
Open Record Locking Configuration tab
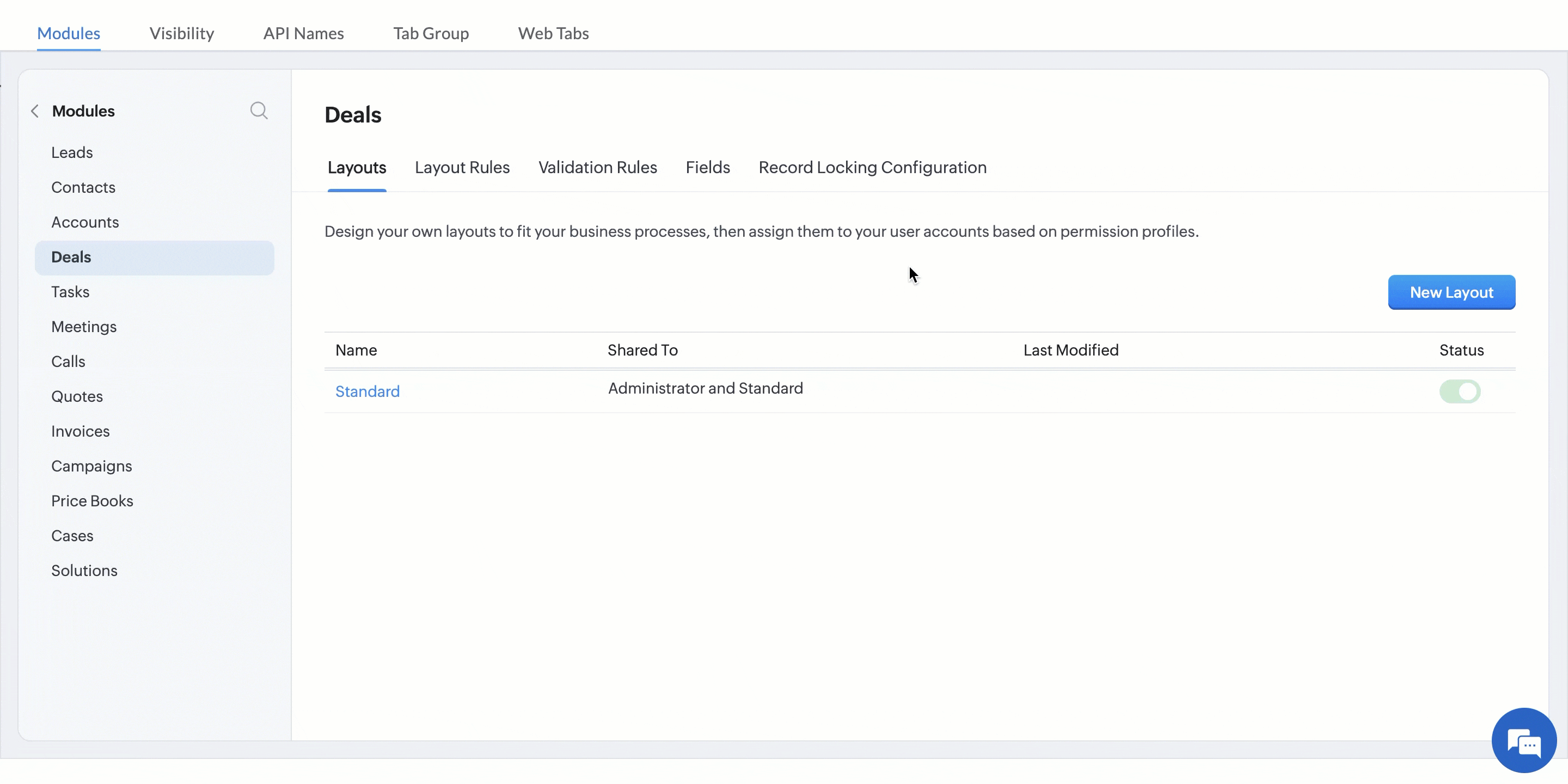(872, 167)
